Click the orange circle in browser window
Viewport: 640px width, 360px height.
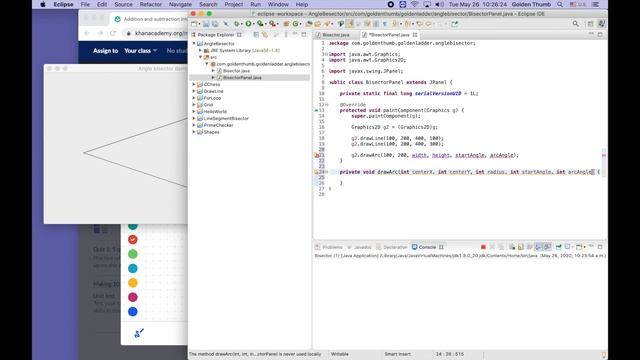click(133, 282)
